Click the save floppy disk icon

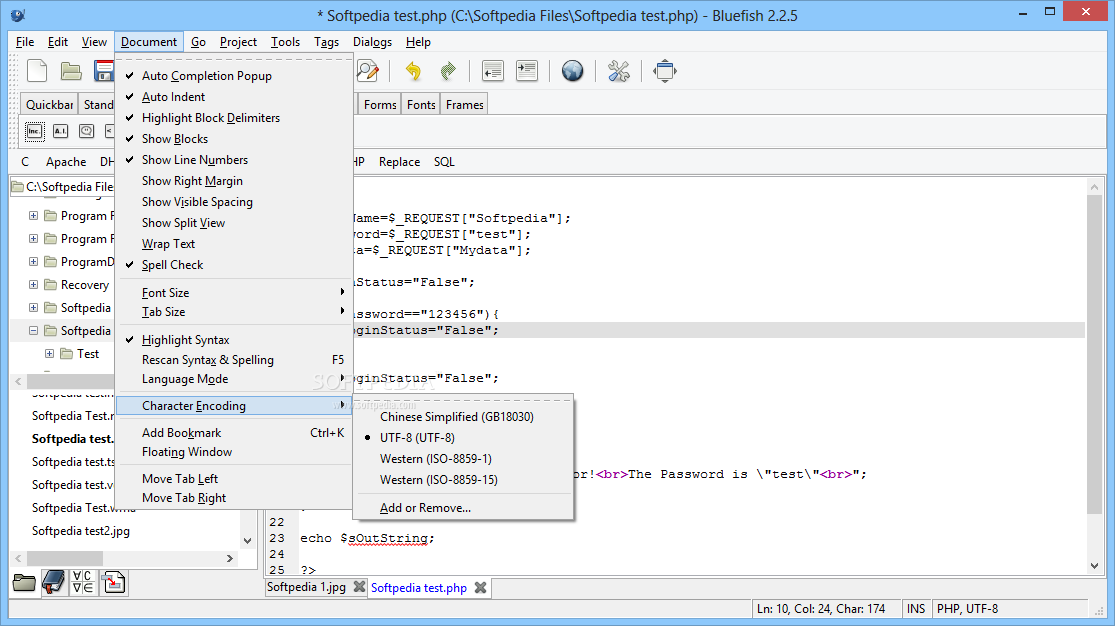point(104,71)
